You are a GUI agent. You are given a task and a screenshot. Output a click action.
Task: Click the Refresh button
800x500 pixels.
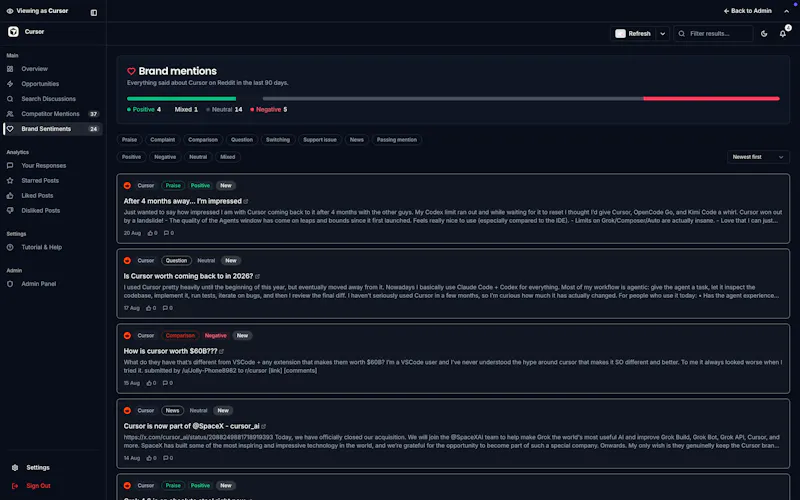[633, 34]
